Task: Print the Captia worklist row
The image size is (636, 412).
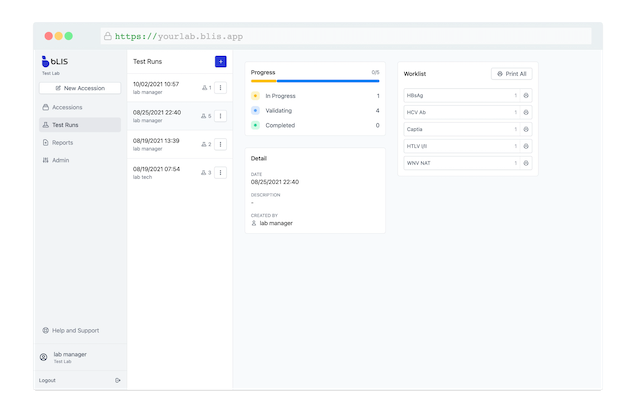Action: coord(526,129)
